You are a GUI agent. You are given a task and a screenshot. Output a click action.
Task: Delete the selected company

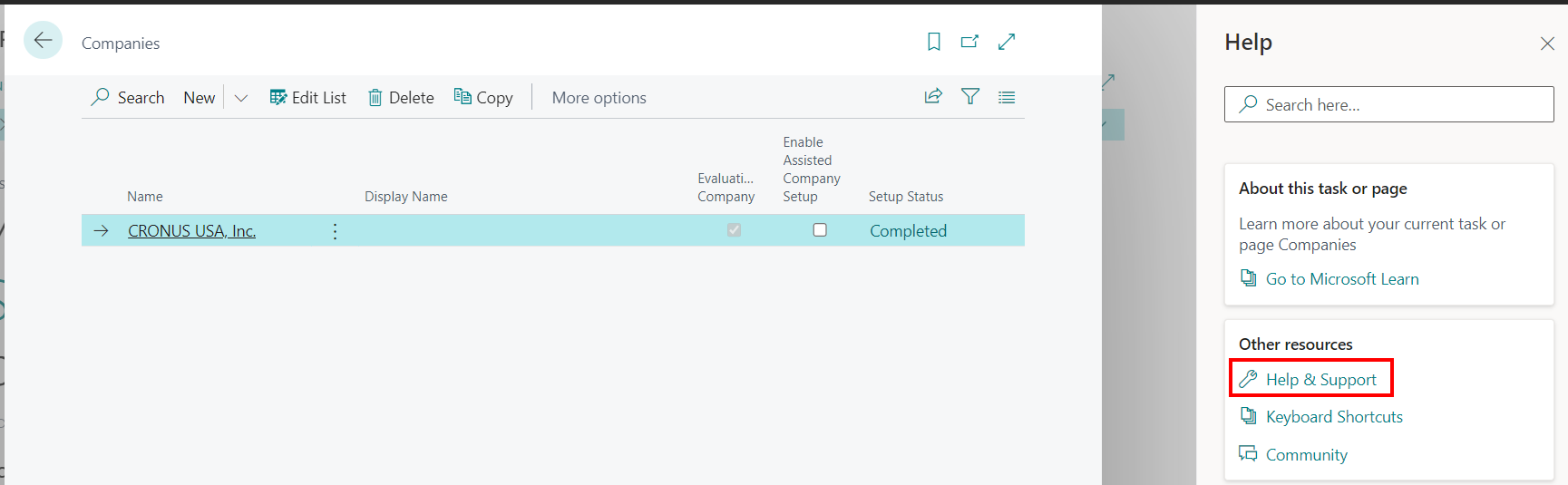(x=401, y=98)
